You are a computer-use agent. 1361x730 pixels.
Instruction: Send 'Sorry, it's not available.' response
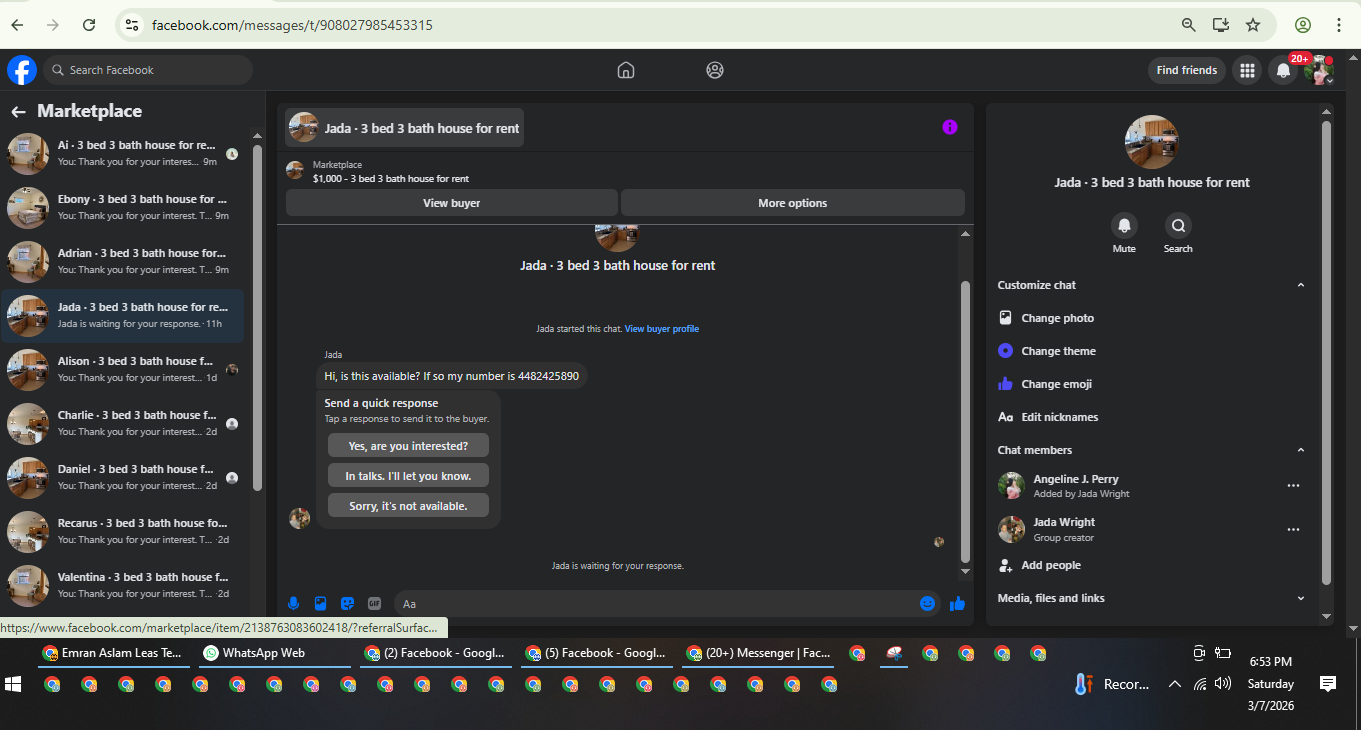click(408, 506)
